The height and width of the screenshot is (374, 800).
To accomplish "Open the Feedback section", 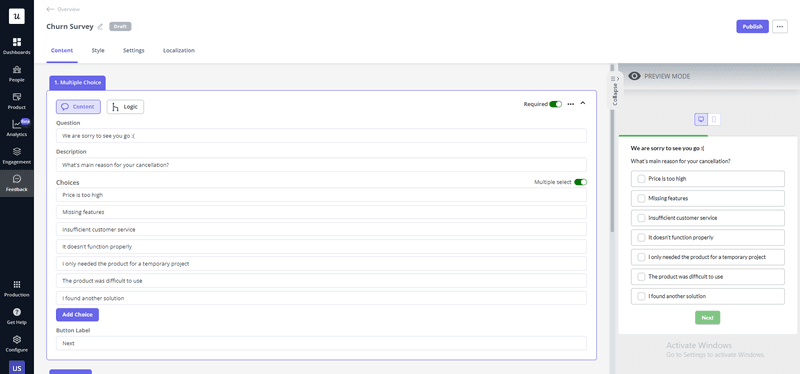I will [17, 183].
